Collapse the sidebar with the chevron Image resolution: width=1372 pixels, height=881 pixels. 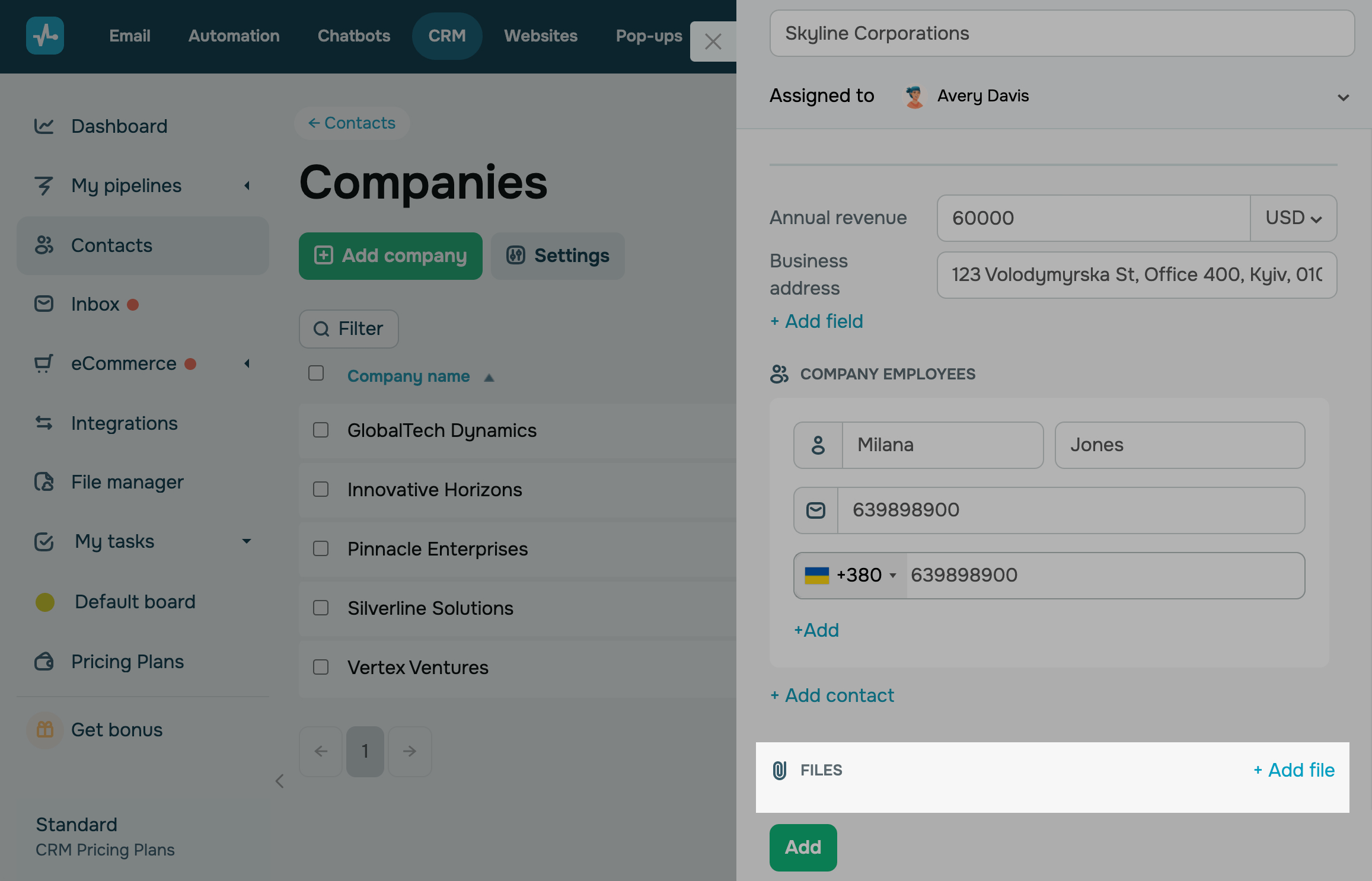click(280, 781)
